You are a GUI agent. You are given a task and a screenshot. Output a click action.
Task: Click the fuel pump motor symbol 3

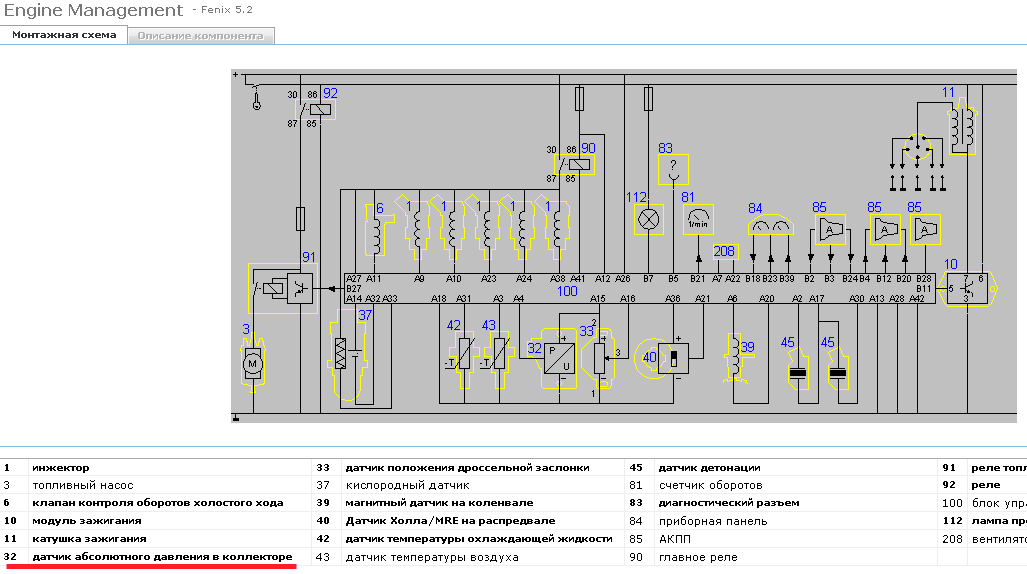[x=253, y=364]
